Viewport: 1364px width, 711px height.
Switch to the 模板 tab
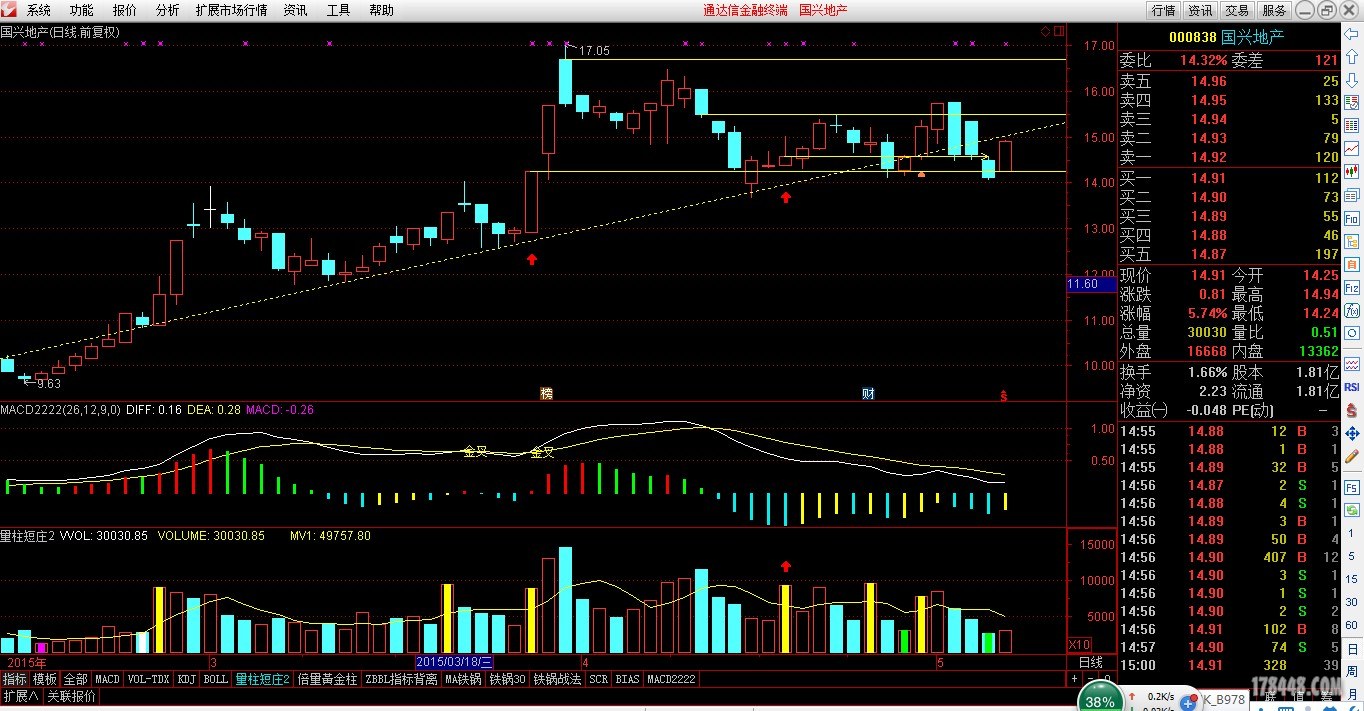pos(45,679)
